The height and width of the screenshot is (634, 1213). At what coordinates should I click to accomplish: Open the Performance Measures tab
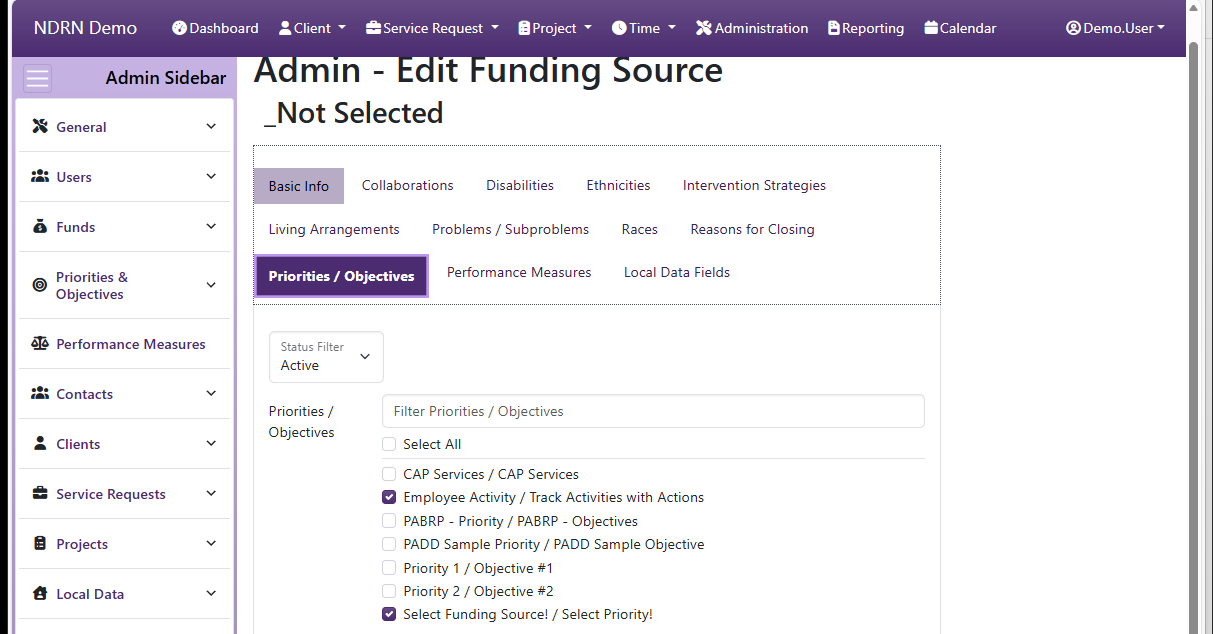[519, 272]
